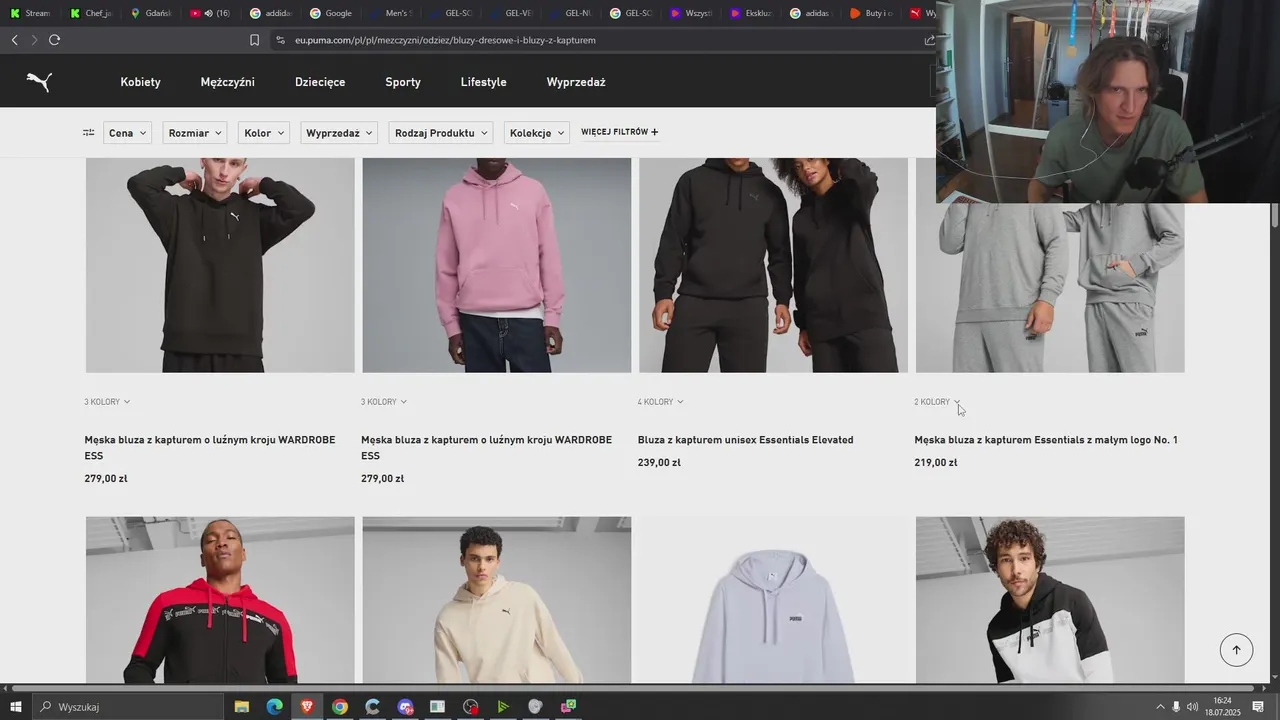Image resolution: width=1280 pixels, height=720 pixels.
Task: Open the Kolekcje filter dropdown
Action: click(537, 133)
